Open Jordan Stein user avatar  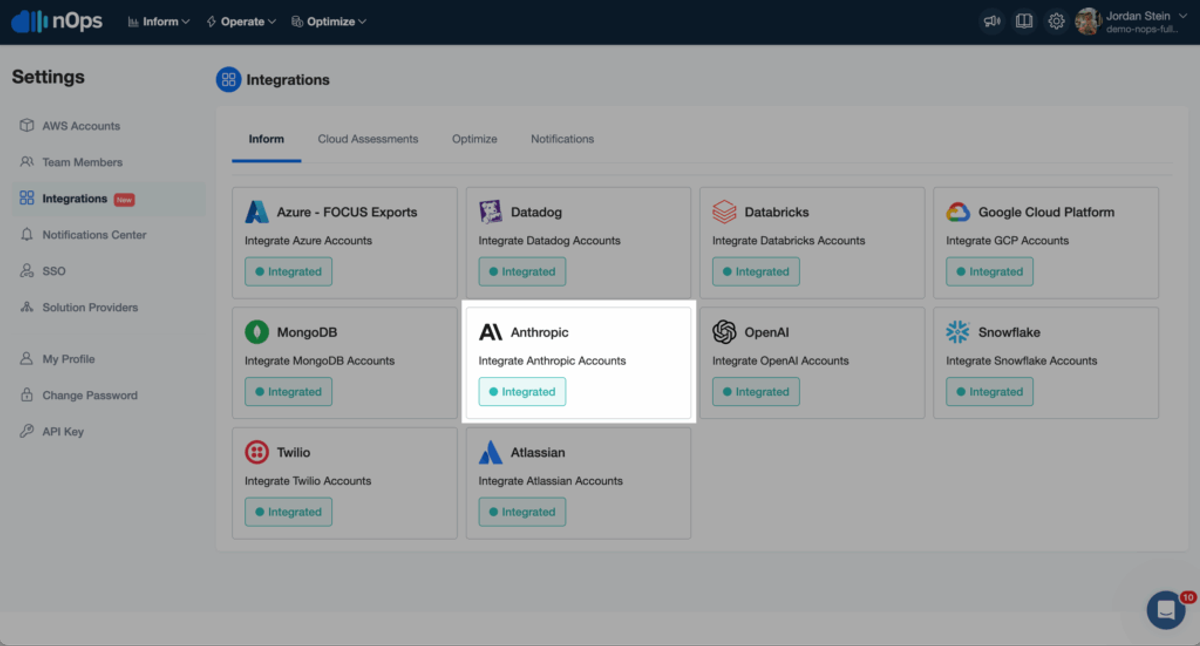(1088, 21)
